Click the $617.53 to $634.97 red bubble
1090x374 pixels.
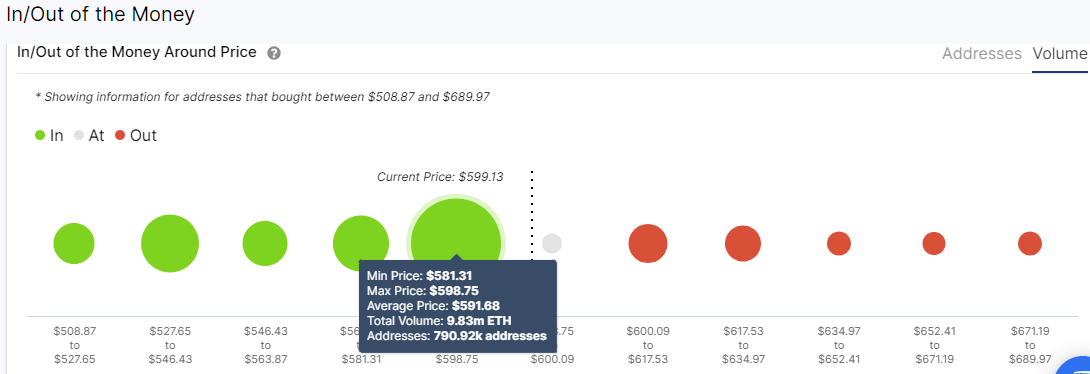coord(743,244)
